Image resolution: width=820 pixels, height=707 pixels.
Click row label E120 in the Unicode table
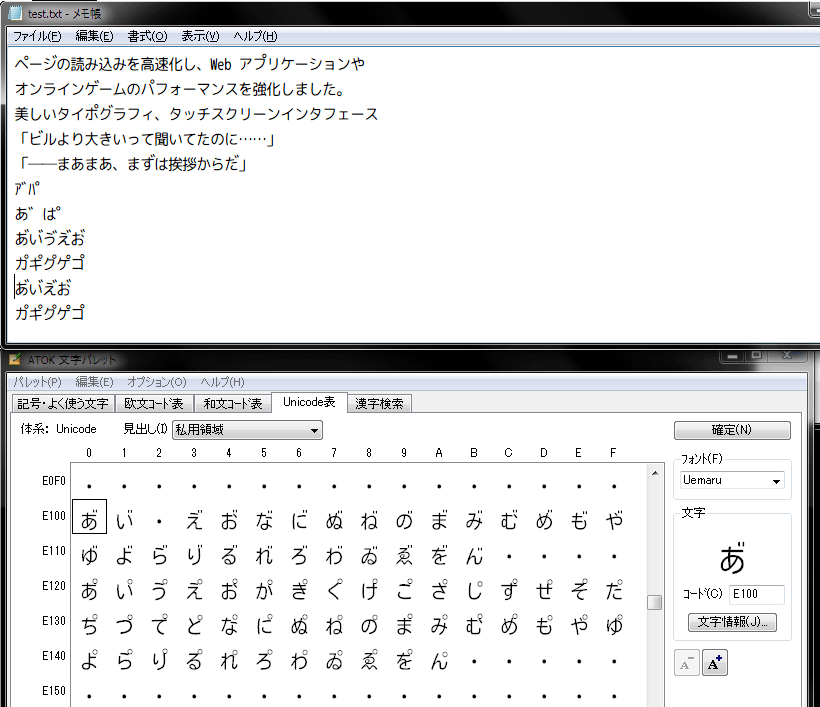tap(54, 586)
